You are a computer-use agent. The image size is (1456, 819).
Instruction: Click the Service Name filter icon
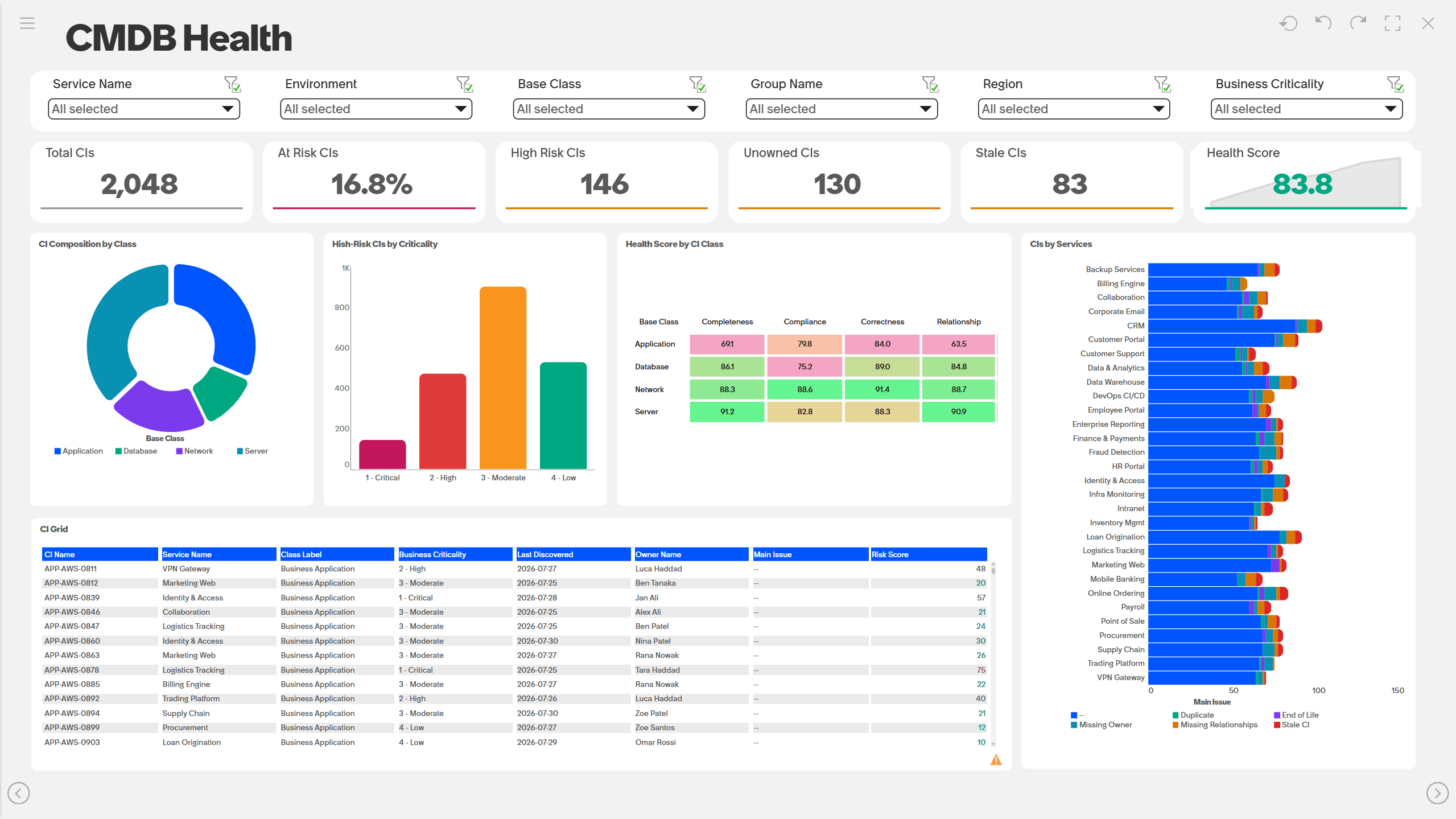tap(232, 84)
